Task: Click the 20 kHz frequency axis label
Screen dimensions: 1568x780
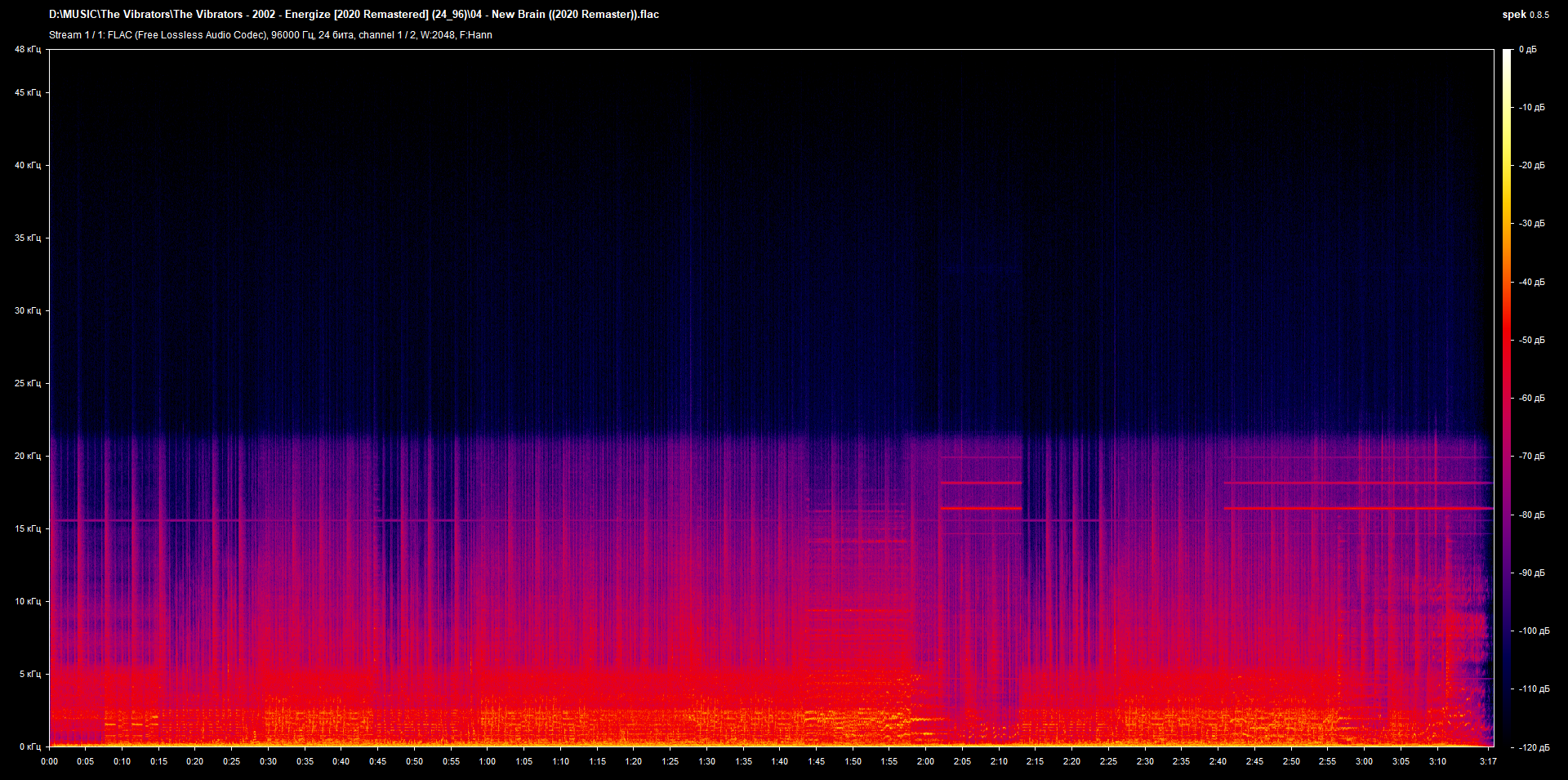Action: point(27,456)
